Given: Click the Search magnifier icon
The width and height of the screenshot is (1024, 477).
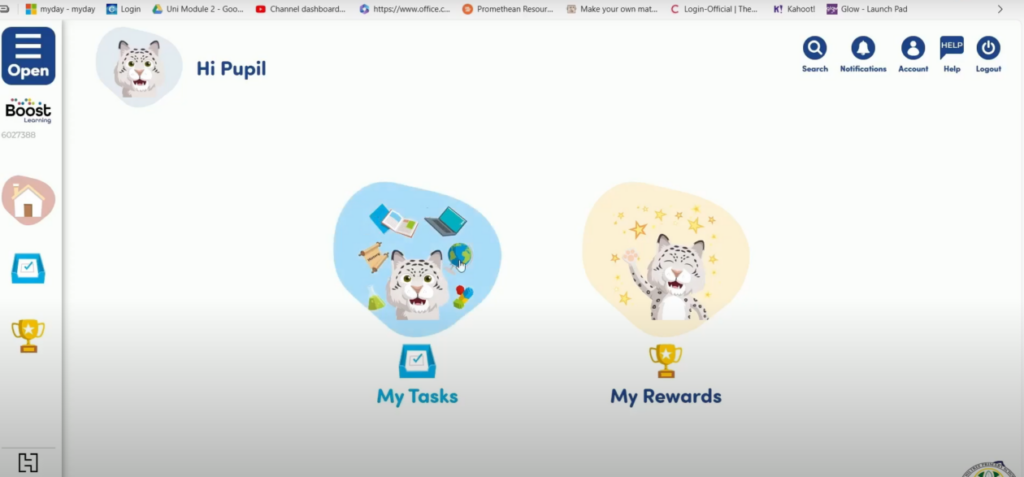Looking at the screenshot, I should click(814, 48).
